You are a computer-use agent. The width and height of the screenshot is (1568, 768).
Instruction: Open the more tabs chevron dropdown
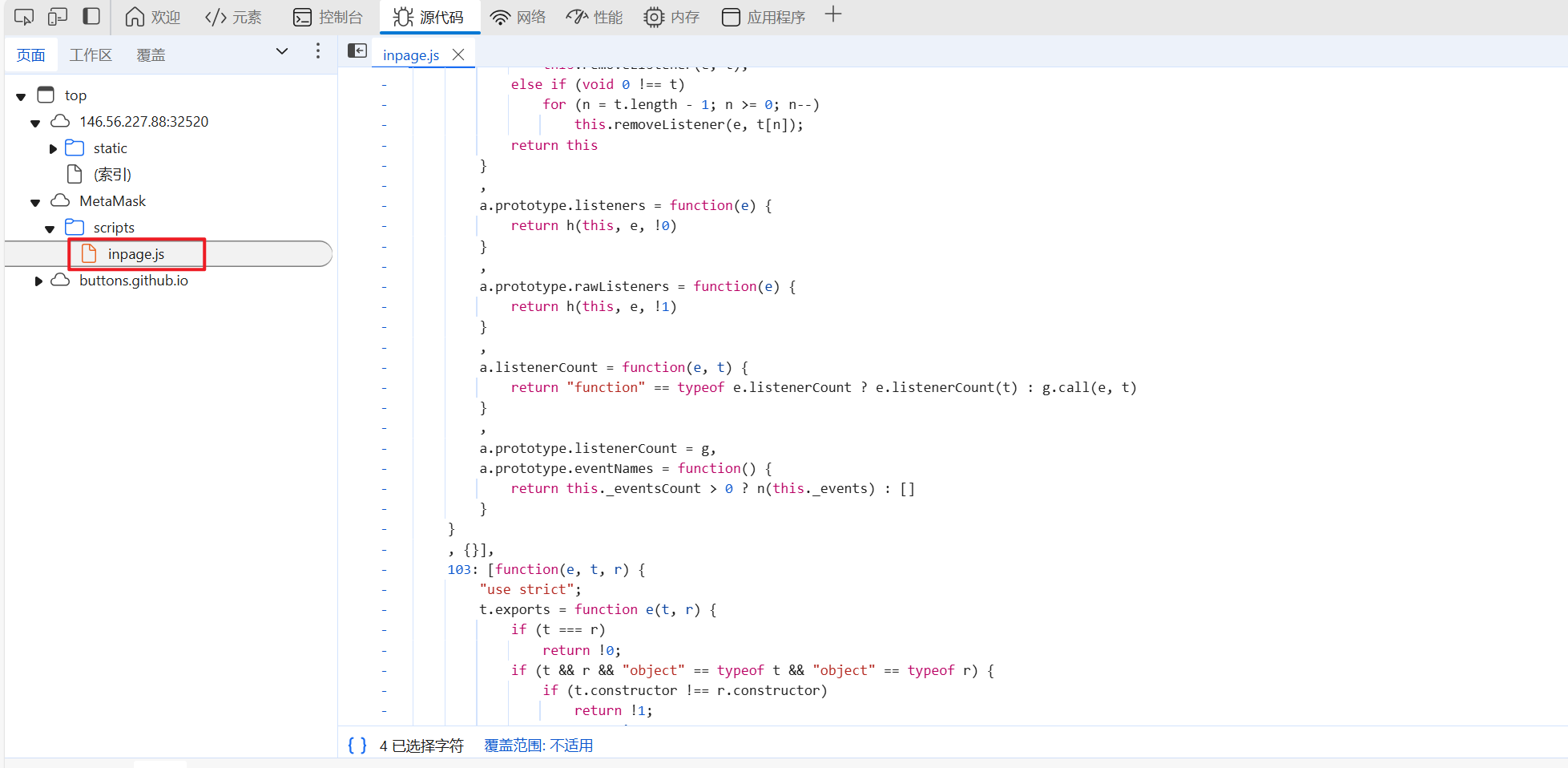click(x=282, y=51)
